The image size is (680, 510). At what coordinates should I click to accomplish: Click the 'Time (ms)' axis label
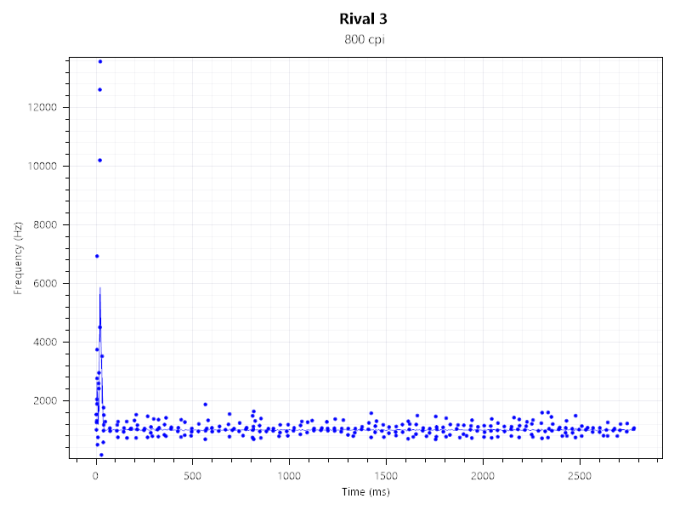click(x=366, y=492)
